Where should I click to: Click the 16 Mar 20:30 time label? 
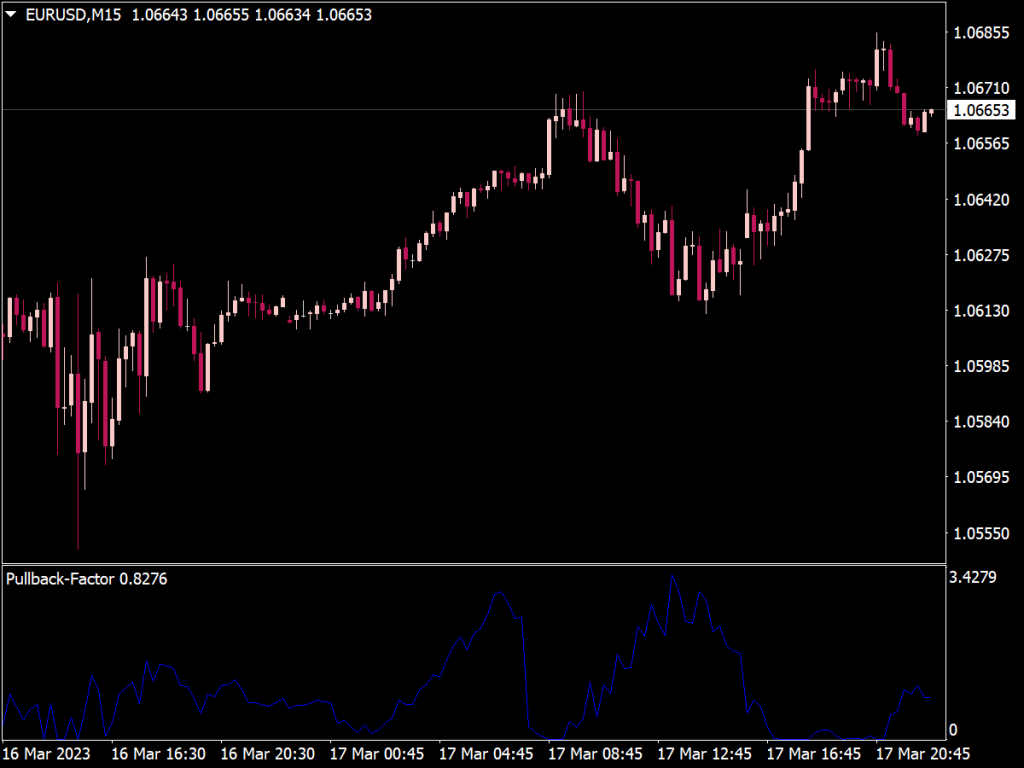point(268,754)
